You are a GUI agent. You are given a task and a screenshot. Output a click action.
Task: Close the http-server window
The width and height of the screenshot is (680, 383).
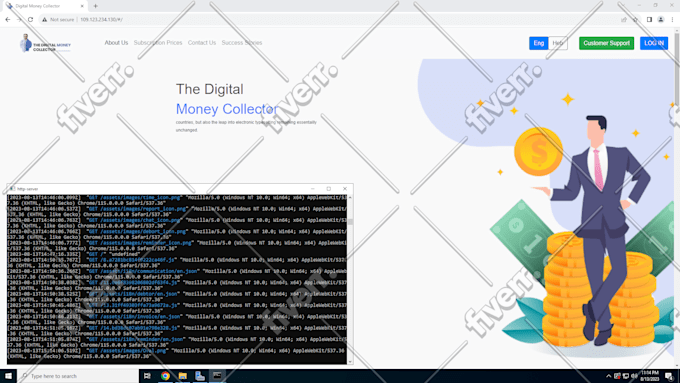click(x=345, y=189)
